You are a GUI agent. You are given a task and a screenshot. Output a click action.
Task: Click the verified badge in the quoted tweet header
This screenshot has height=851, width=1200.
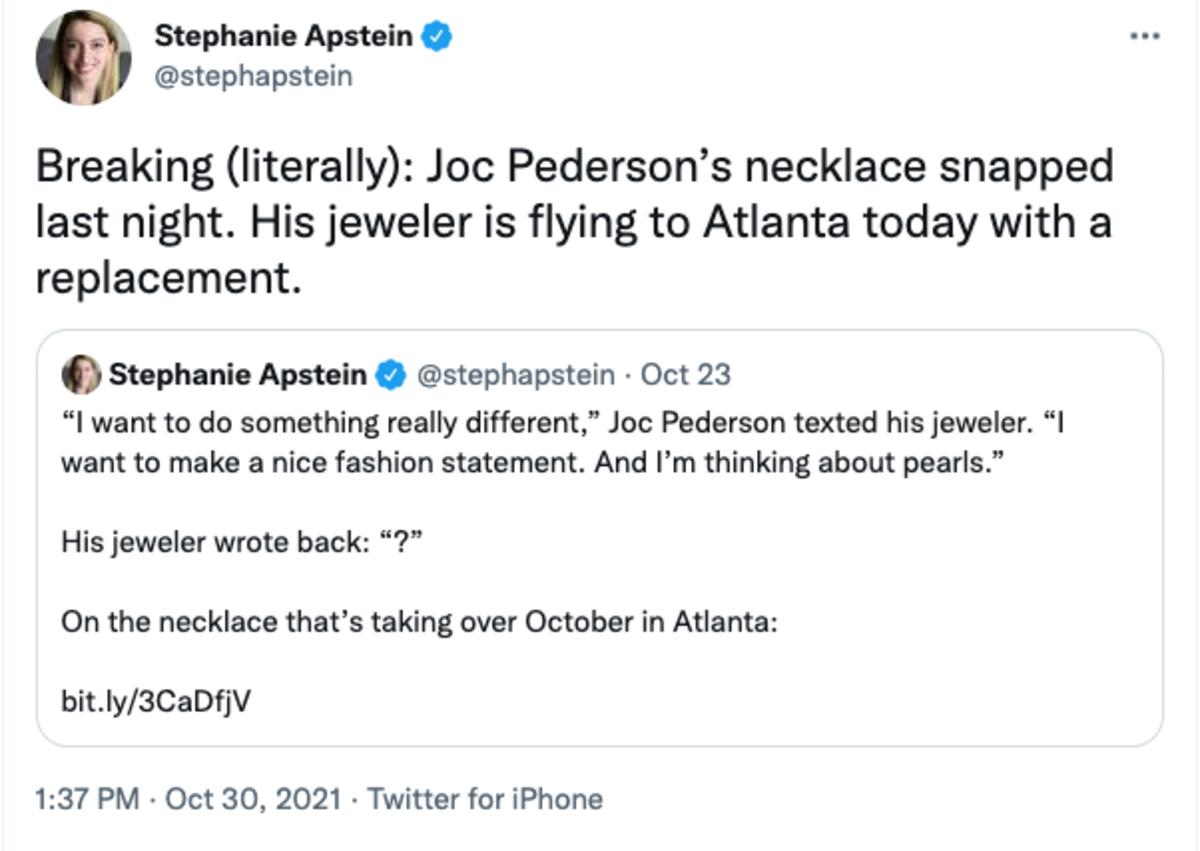[x=390, y=376]
